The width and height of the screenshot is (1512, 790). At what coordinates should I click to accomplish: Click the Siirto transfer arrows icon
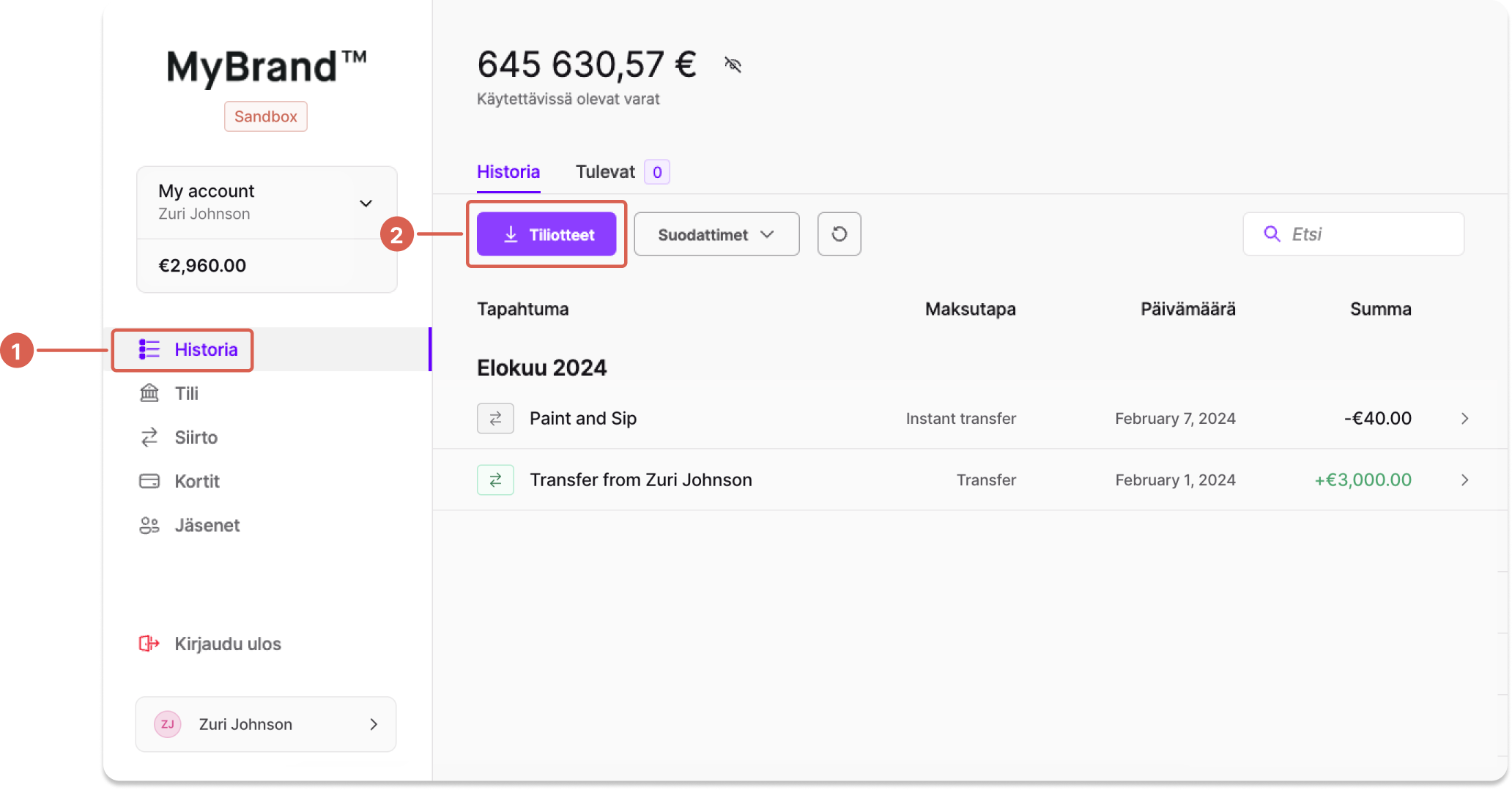(149, 437)
